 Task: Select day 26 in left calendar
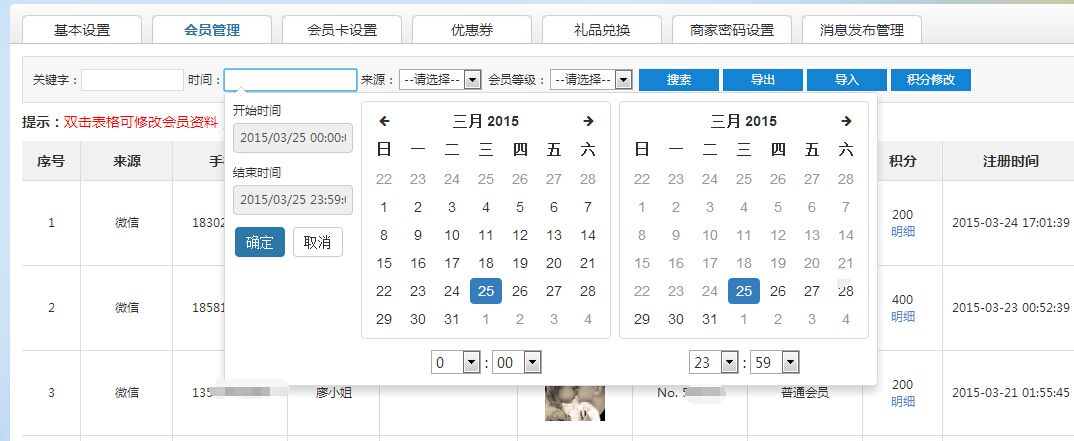click(x=520, y=291)
